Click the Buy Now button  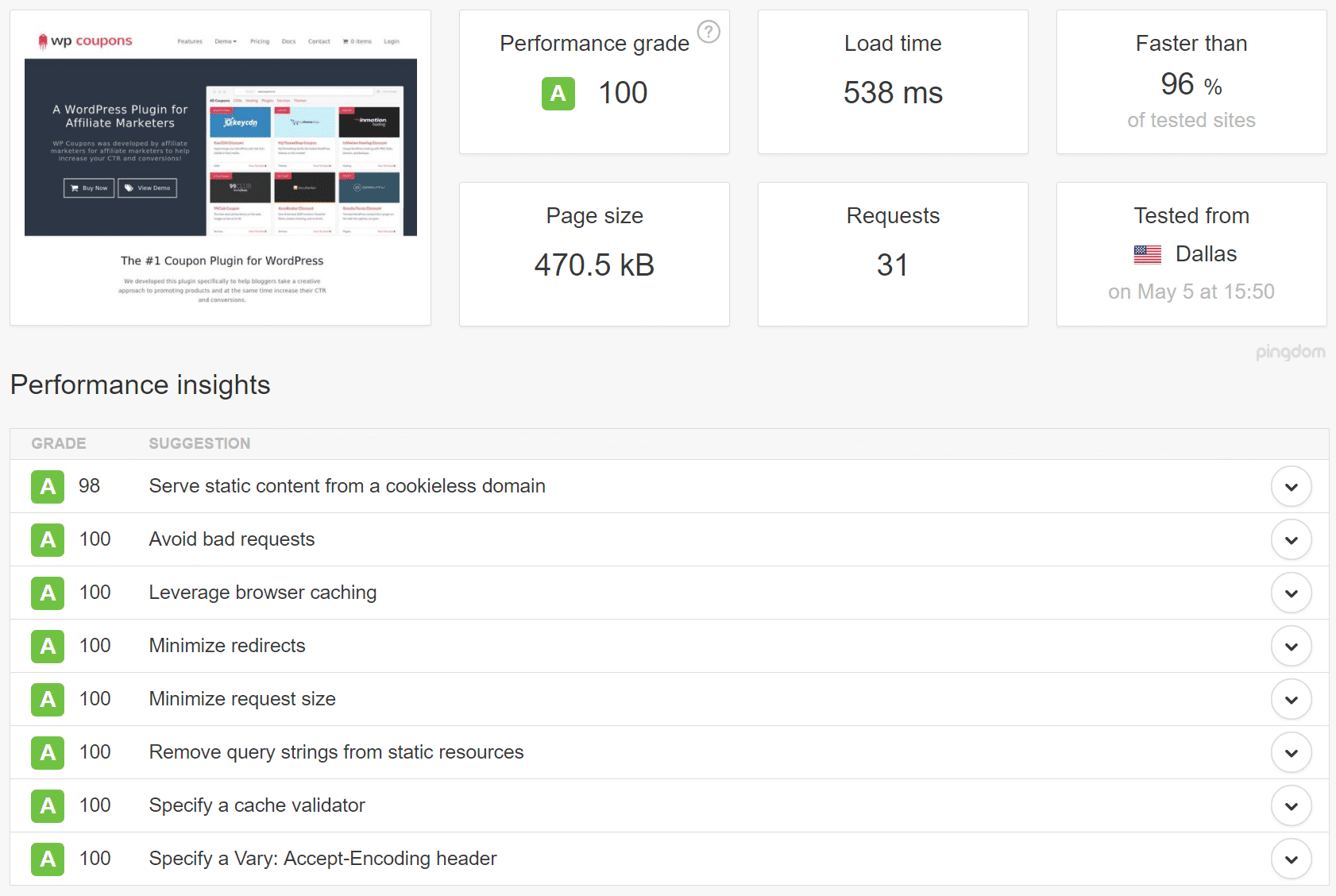[89, 188]
